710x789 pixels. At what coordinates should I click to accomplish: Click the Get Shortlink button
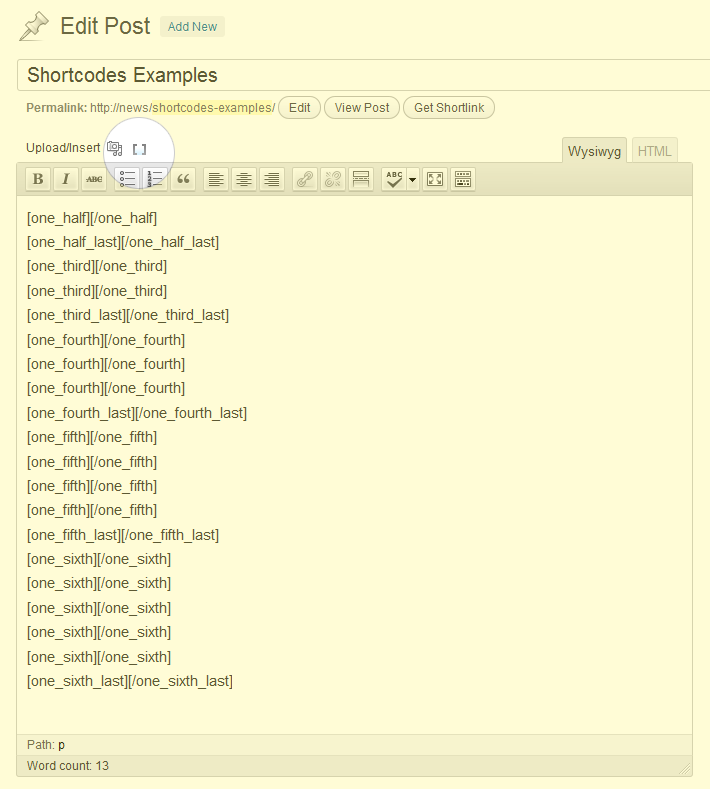click(x=449, y=108)
